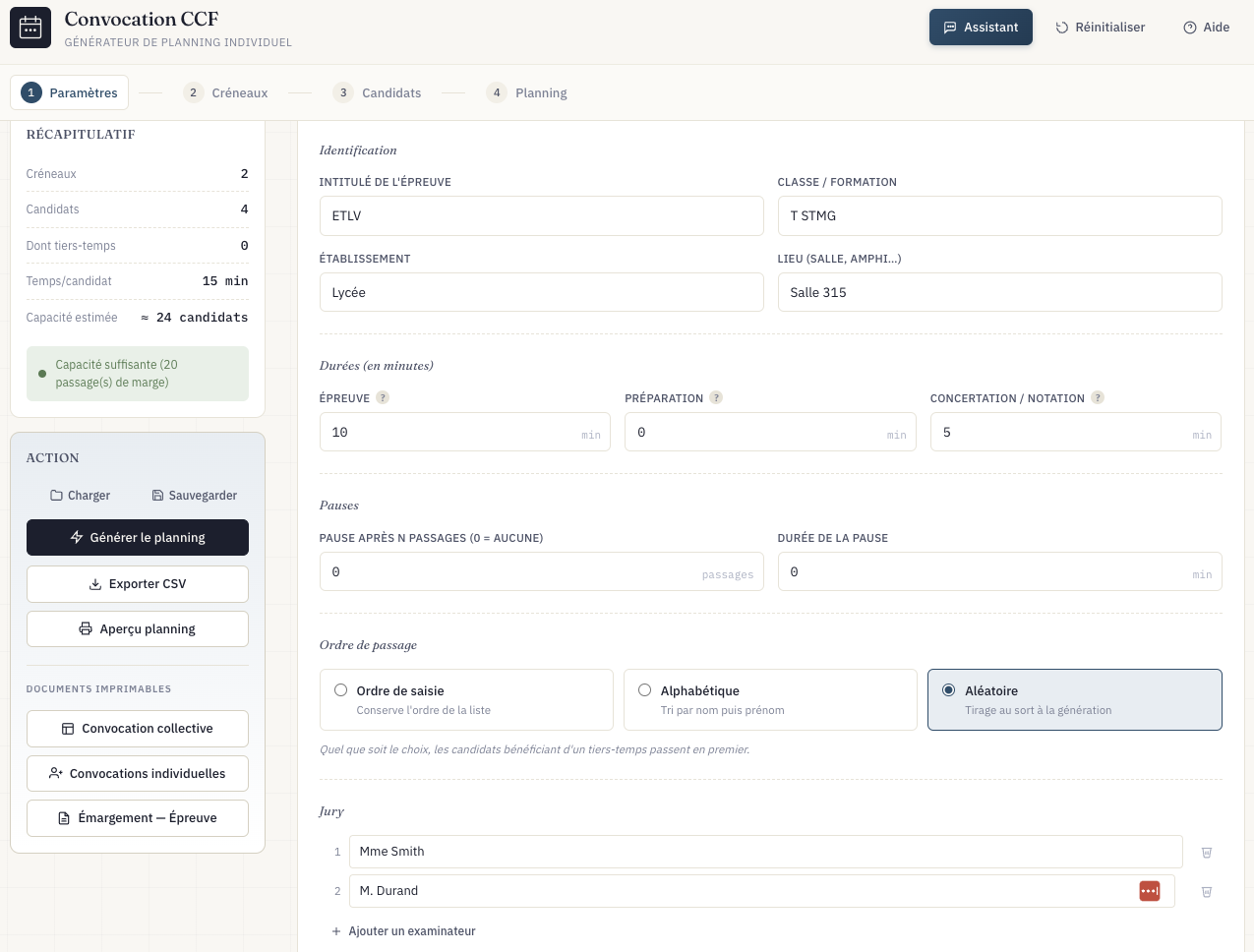Image resolution: width=1254 pixels, height=952 pixels.
Task: Open the Aide help page
Action: 1206,28
